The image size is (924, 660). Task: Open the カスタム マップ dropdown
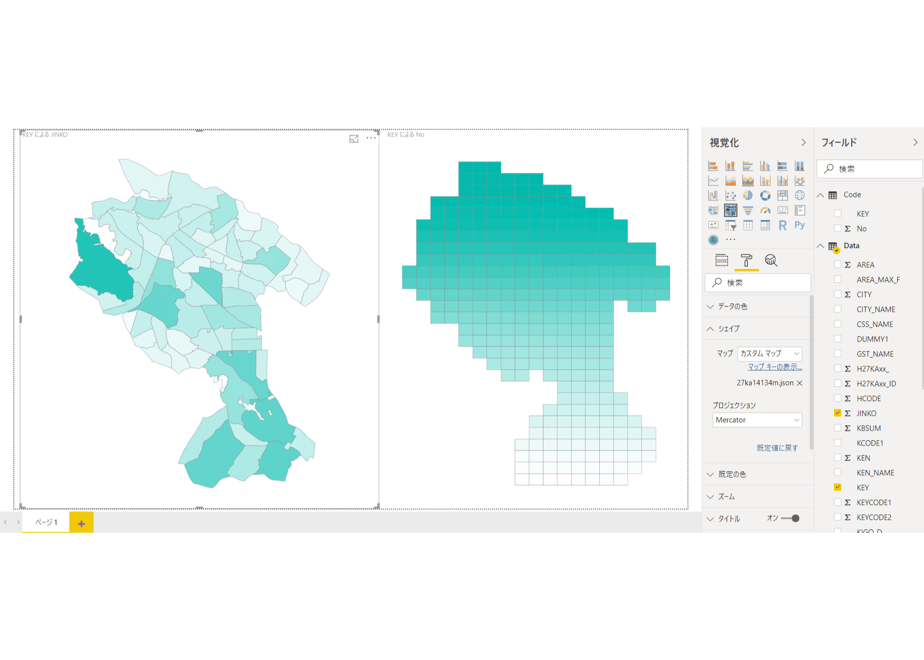pos(770,354)
